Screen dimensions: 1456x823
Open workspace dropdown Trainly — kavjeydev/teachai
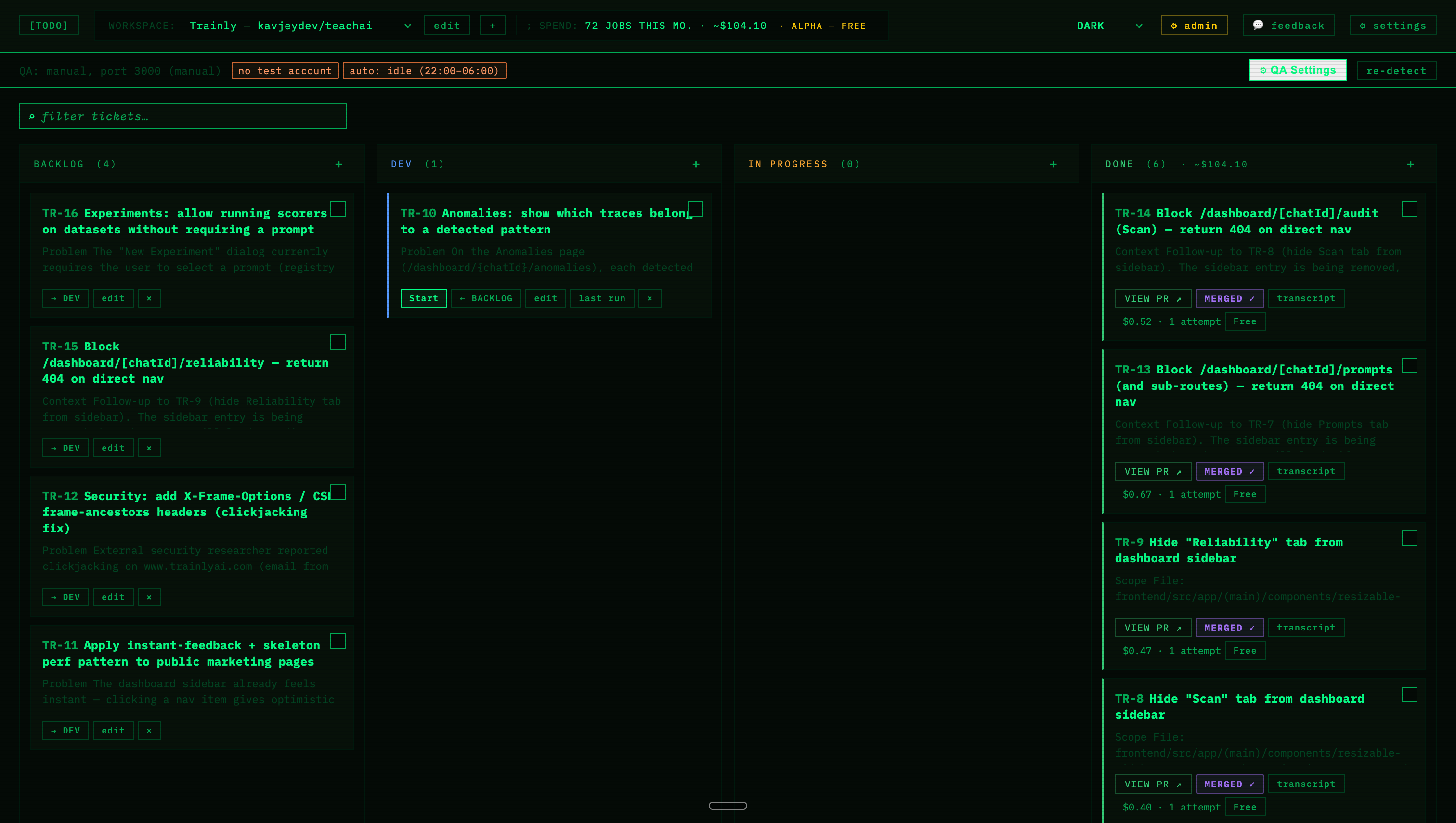pyautogui.click(x=299, y=26)
